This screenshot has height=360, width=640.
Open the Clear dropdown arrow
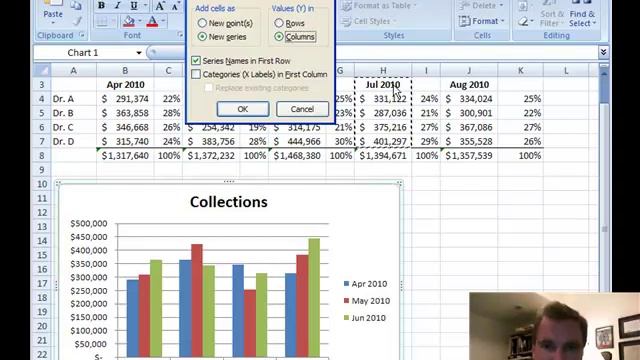tap(532, 21)
